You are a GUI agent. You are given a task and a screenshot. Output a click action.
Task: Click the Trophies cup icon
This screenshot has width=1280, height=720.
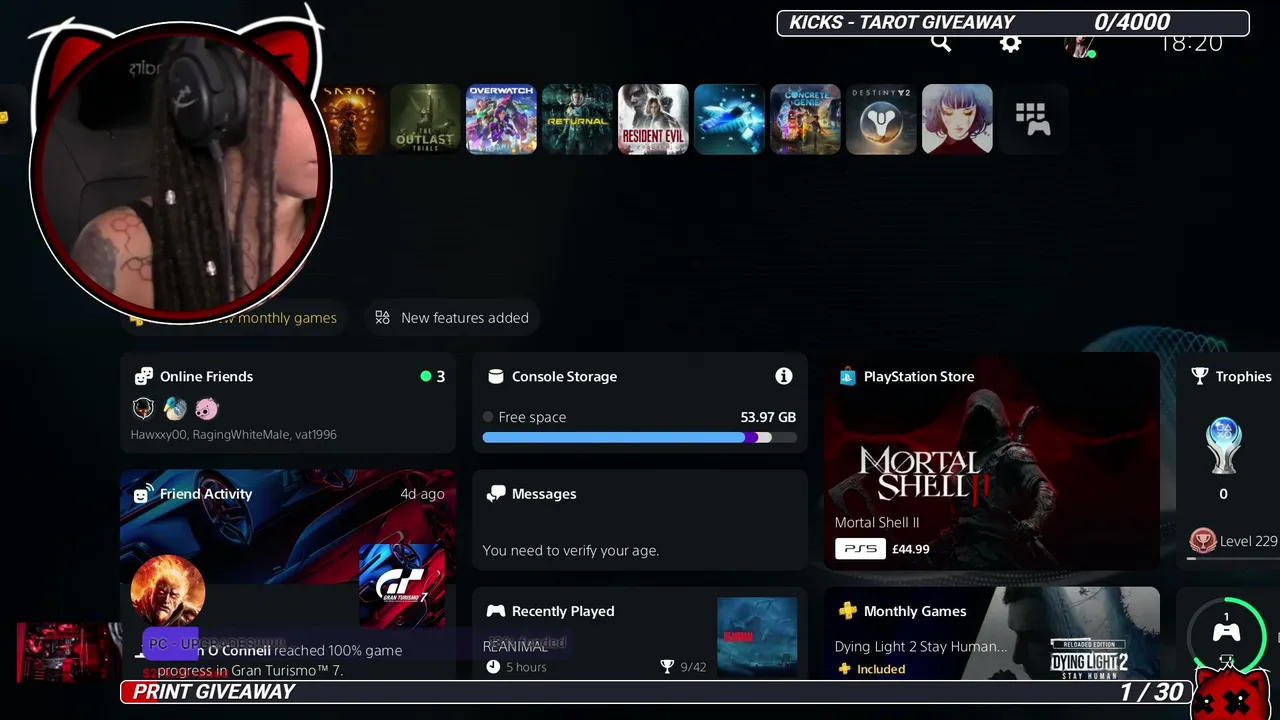click(1200, 376)
